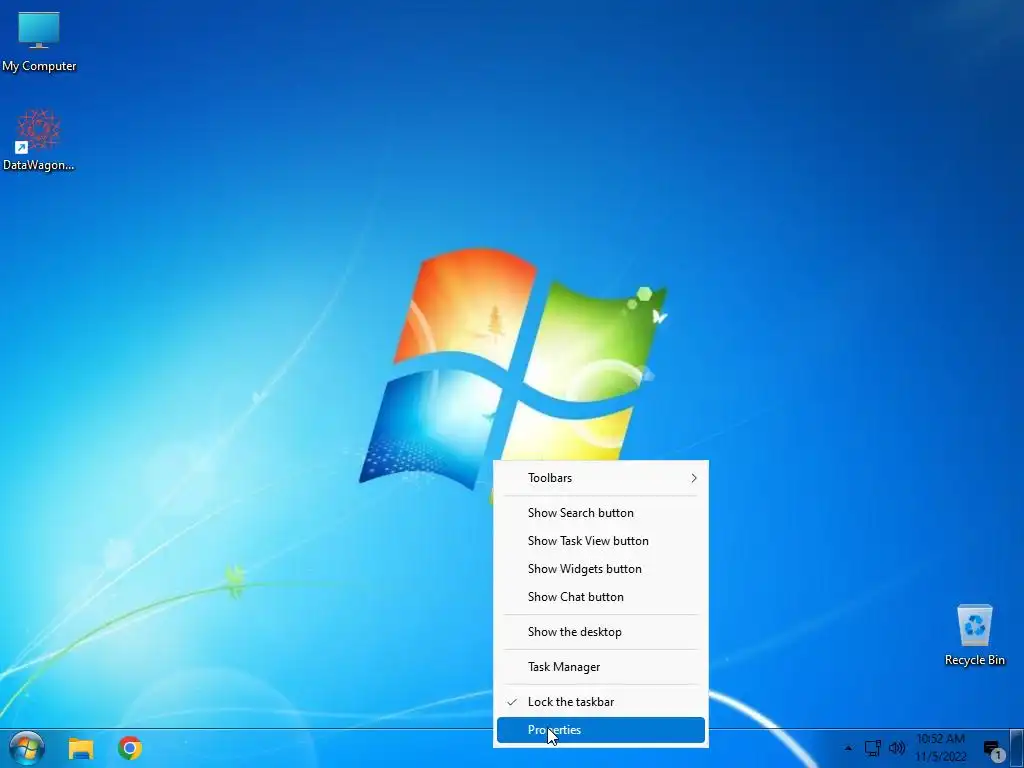Screen dimensions: 1024x768
Task: Open the notification center icon
Action: [x=993, y=750]
